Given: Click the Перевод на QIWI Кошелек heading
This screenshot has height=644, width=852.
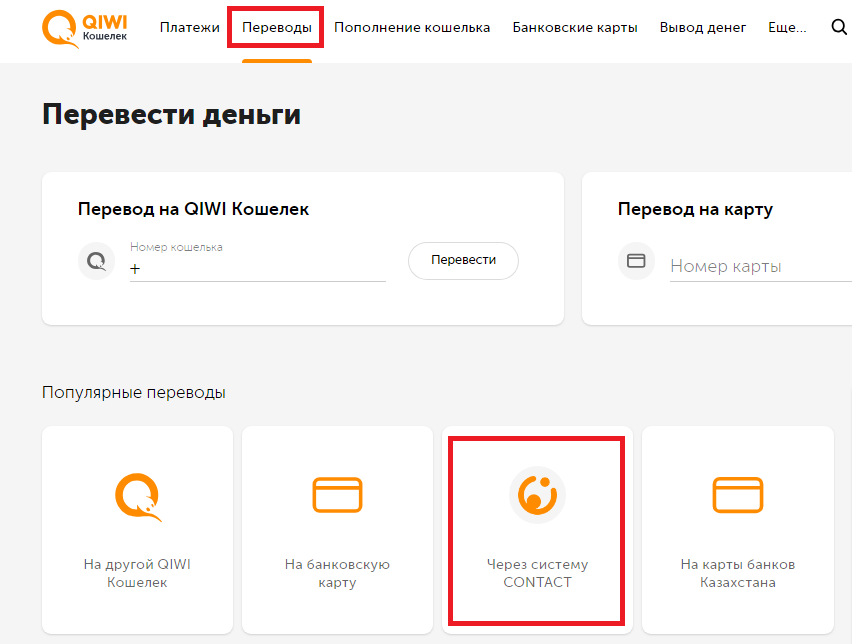Looking at the screenshot, I should coord(193,209).
